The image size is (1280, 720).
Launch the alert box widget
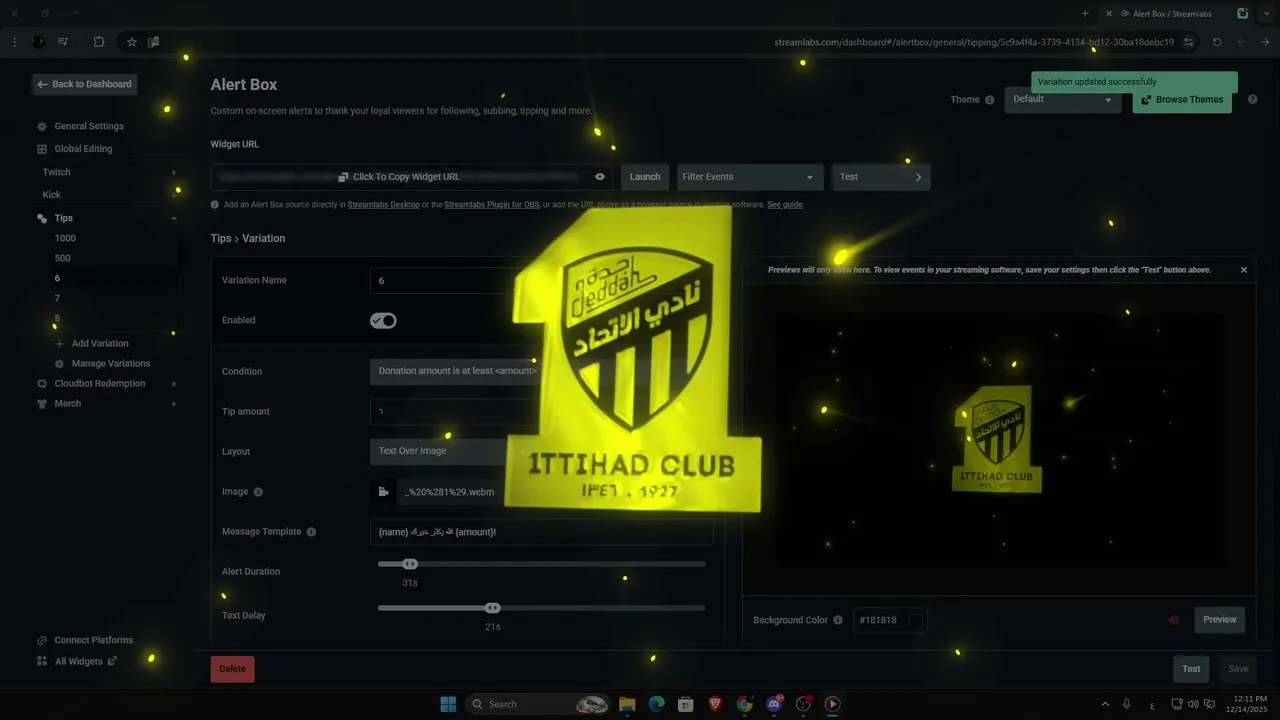645,177
